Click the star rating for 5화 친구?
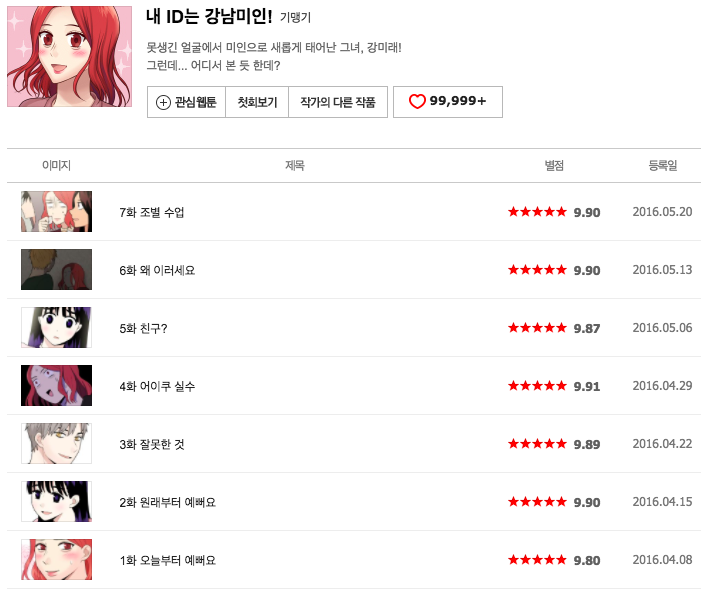The image size is (720, 595). pos(537,329)
